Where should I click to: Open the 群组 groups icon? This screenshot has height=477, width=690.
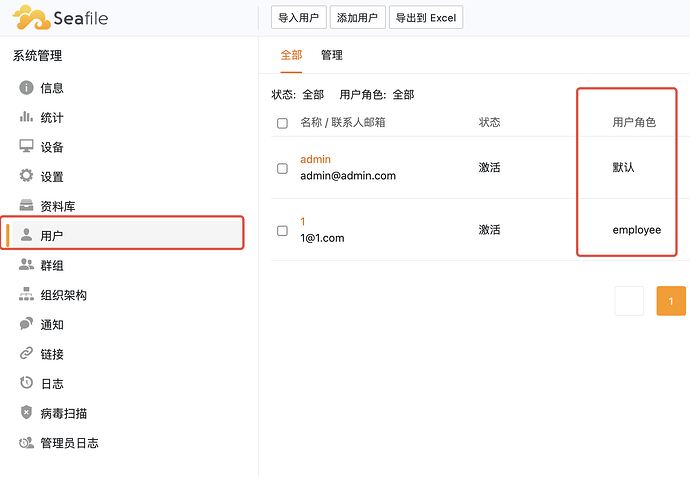[x=27, y=265]
